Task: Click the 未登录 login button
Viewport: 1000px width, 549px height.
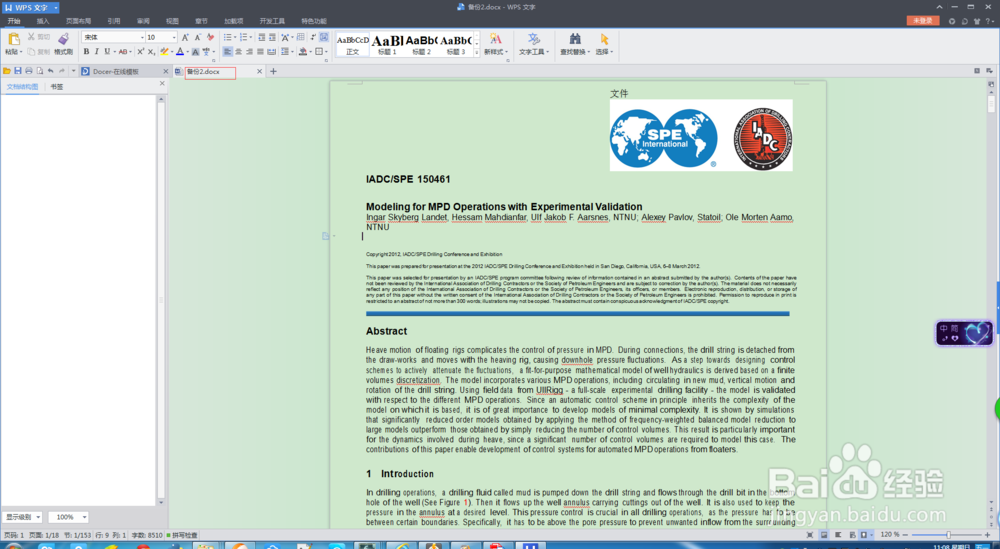Action: [x=923, y=21]
